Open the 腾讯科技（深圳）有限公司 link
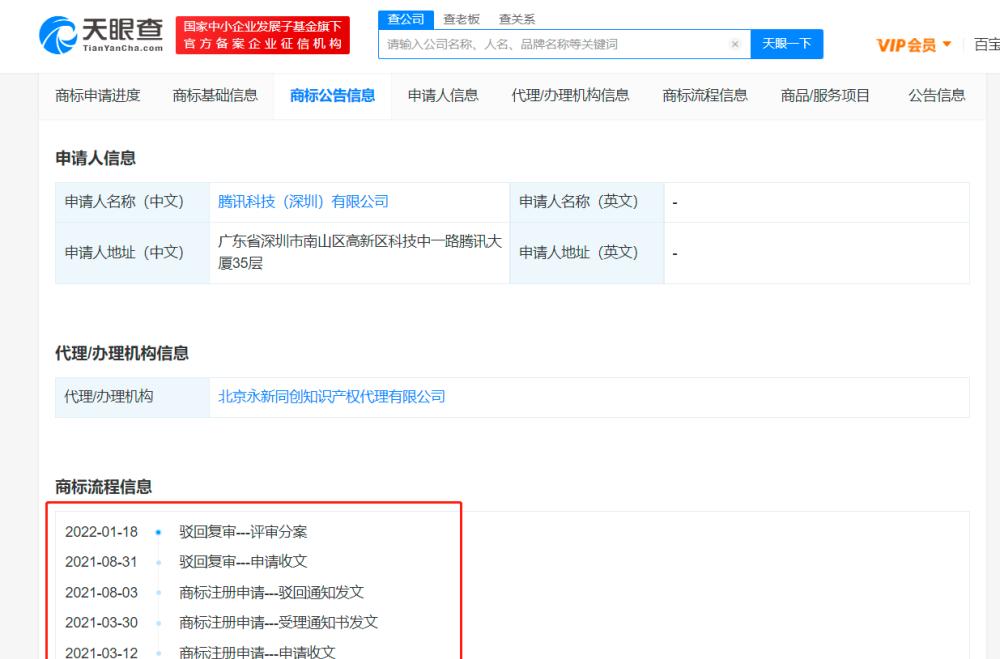 click(303, 202)
